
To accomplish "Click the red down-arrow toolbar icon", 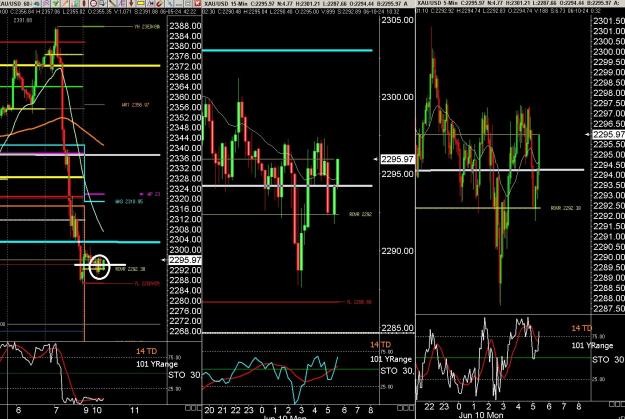I will (x=131, y=3).
